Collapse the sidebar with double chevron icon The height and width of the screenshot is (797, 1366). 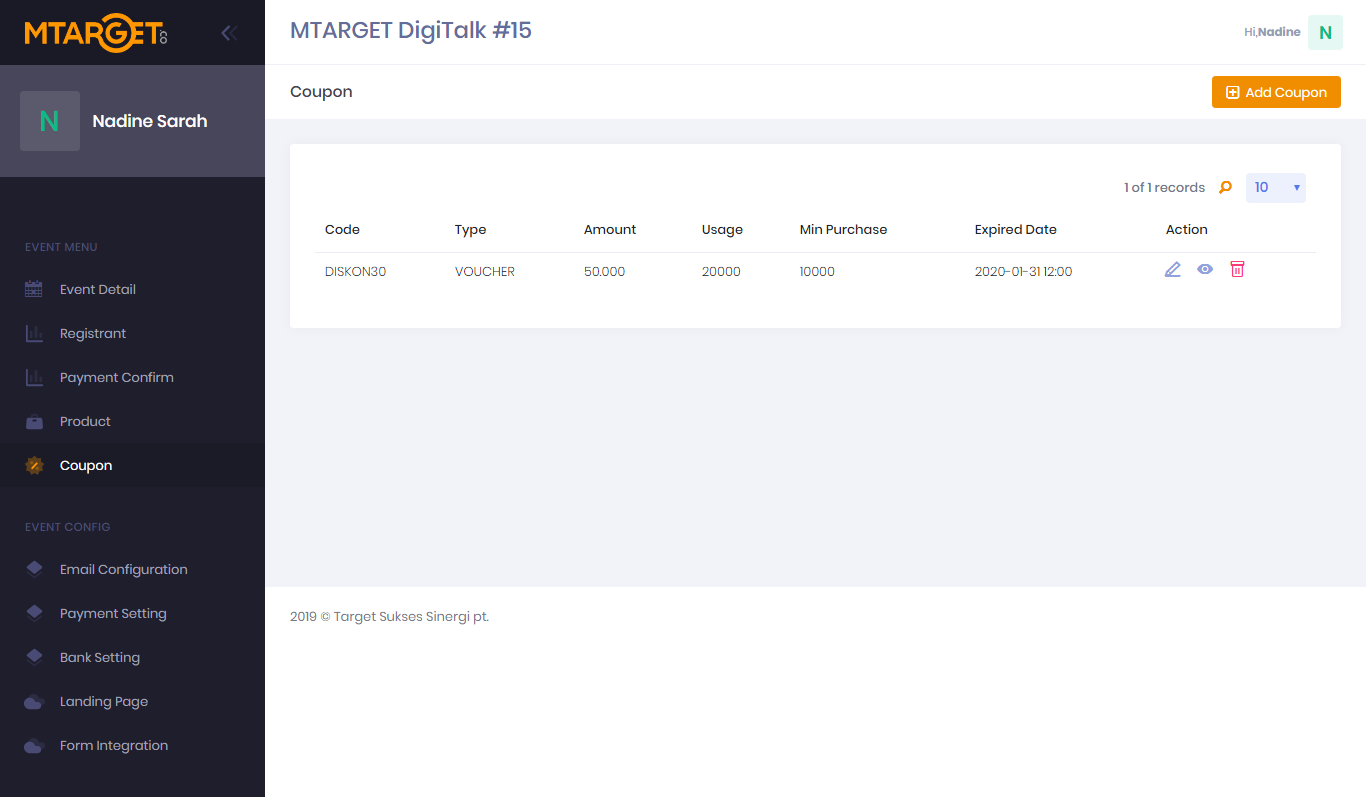[x=229, y=33]
